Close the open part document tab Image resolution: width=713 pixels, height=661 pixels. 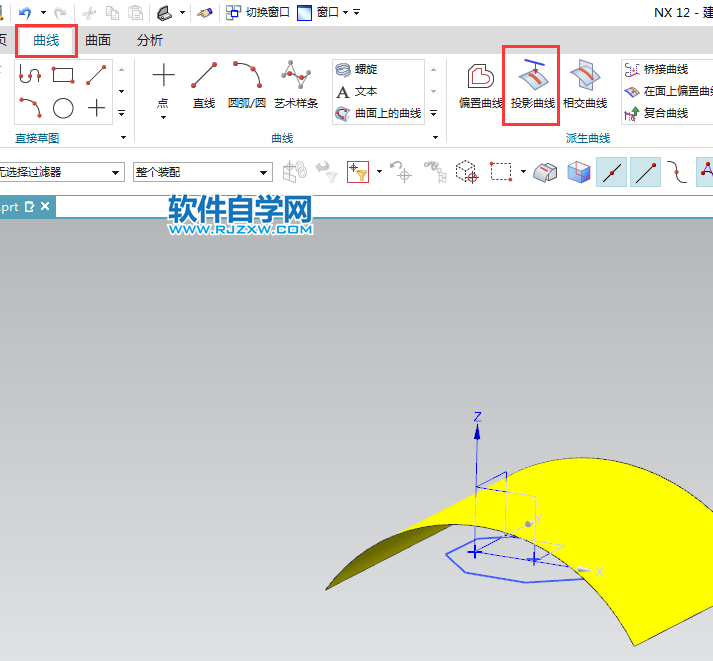click(45, 207)
